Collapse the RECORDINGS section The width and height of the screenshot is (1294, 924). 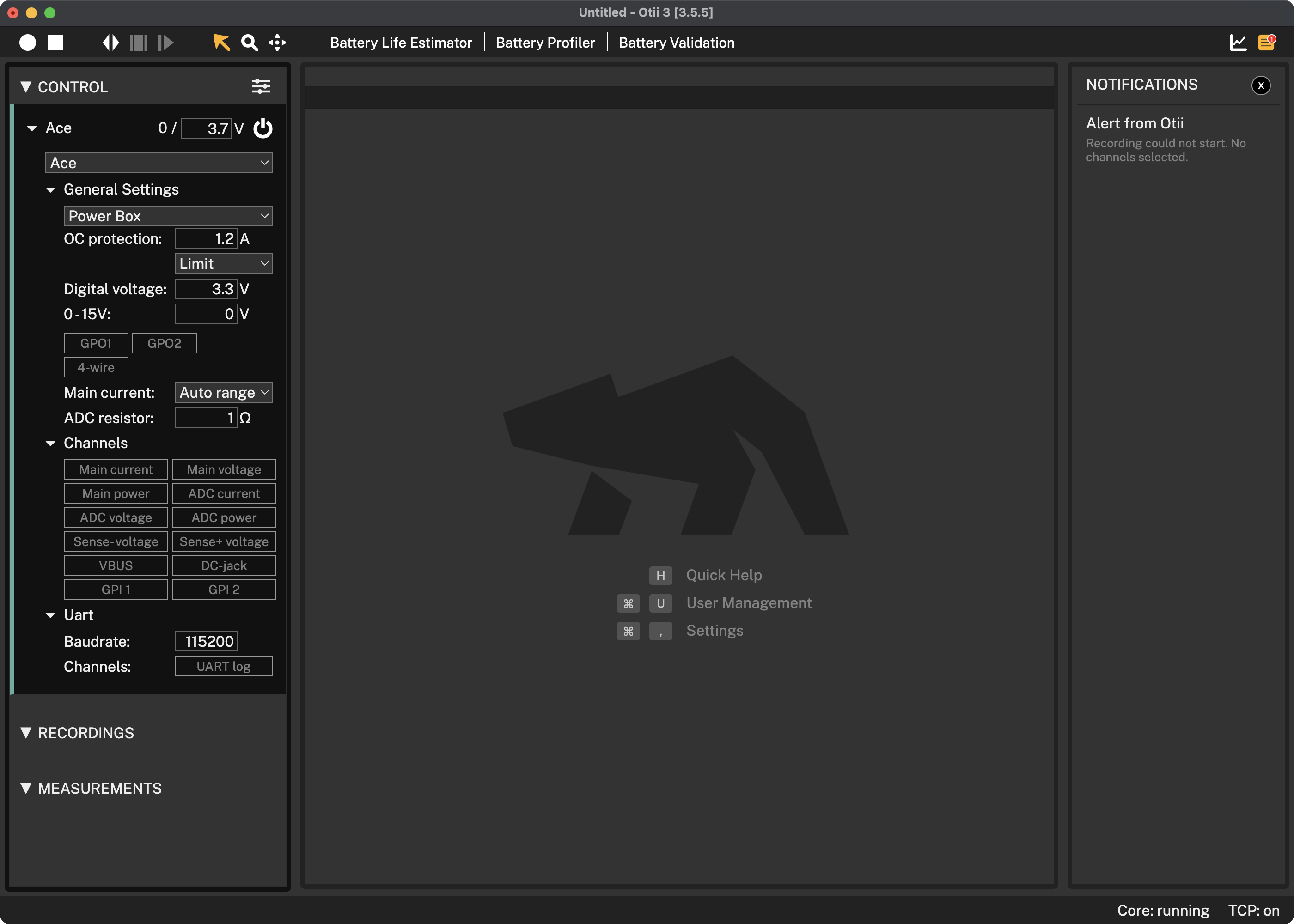click(25, 732)
